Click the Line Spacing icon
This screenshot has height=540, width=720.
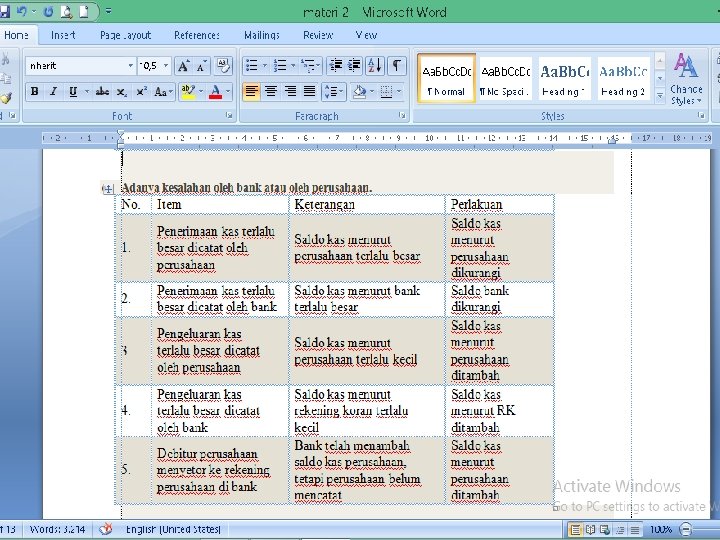[330, 91]
